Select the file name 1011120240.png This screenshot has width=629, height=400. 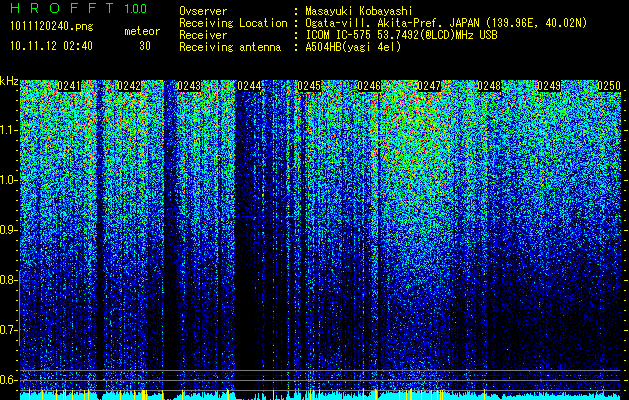tap(52, 27)
